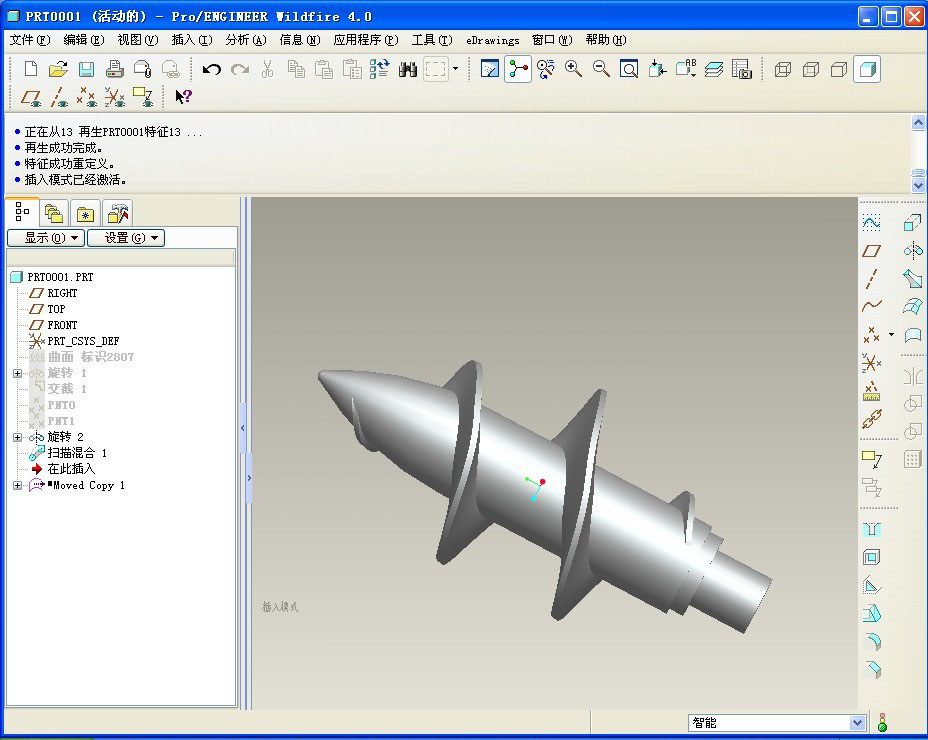This screenshot has width=928, height=740.
Task: Switch to the Folder Browser tab
Action: point(54,213)
